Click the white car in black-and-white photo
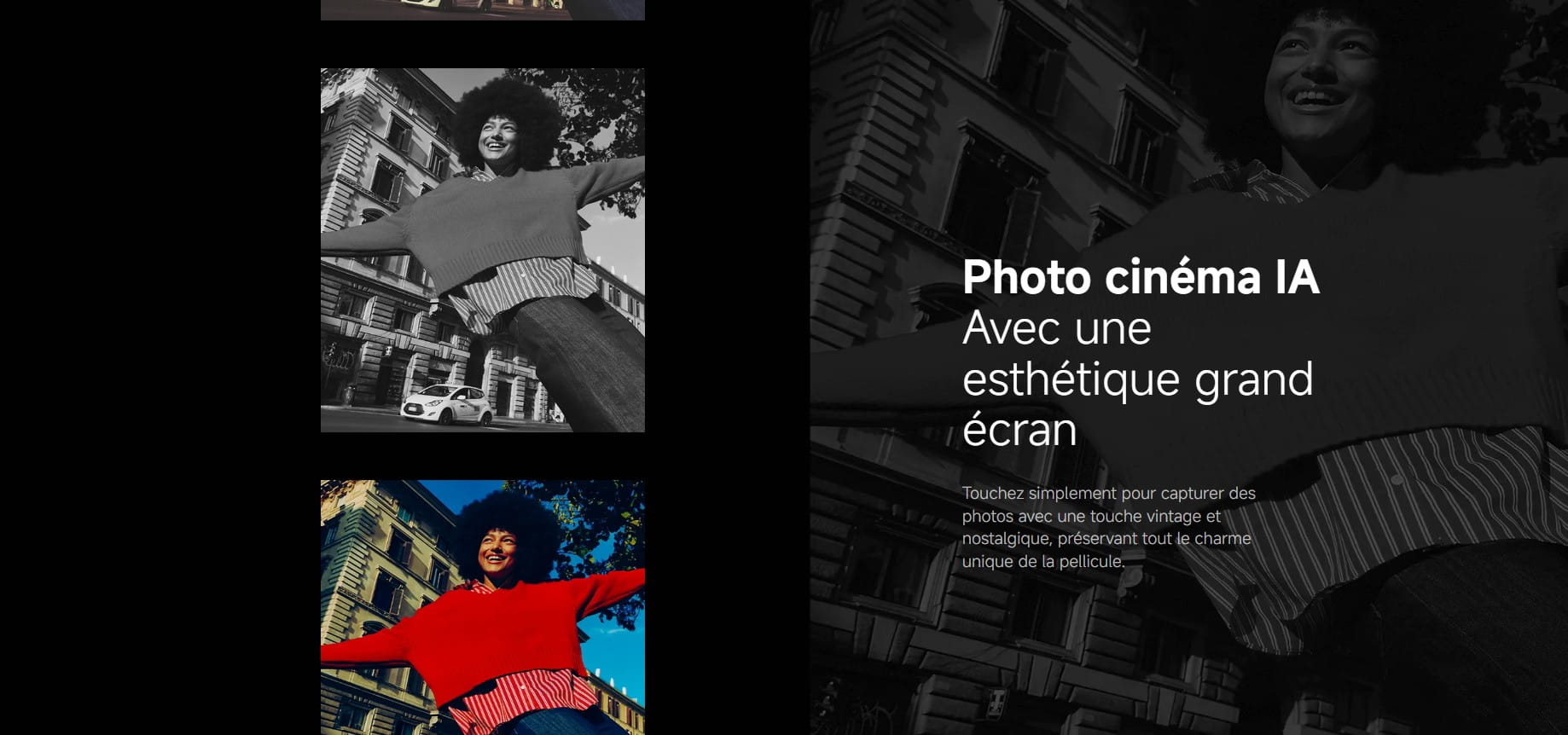The width and height of the screenshot is (1568, 735). [x=446, y=403]
